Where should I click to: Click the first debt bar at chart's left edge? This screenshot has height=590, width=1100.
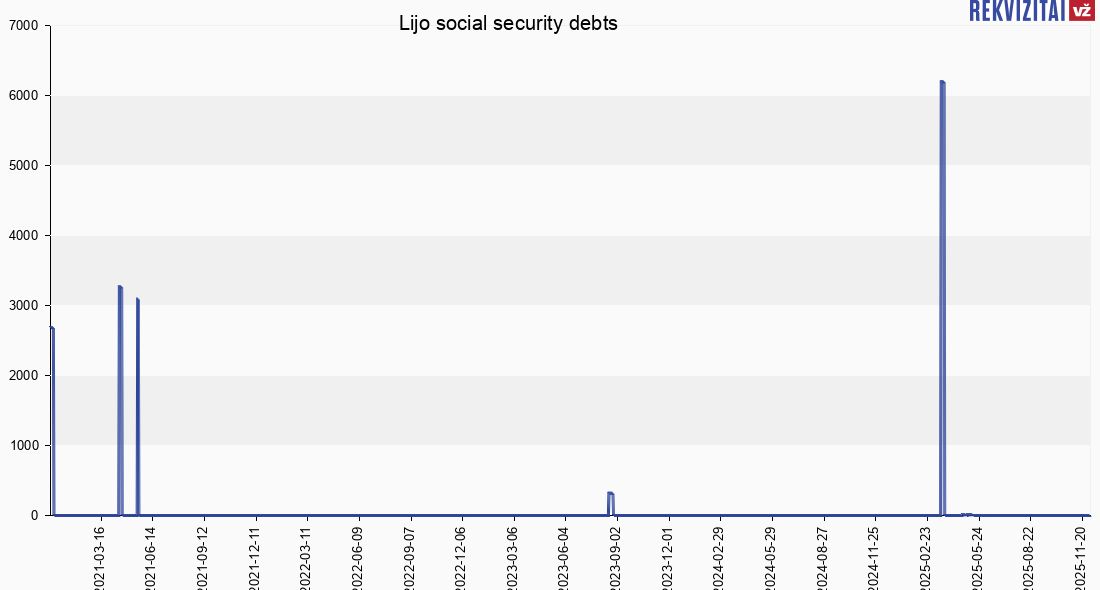pyautogui.click(x=52, y=420)
